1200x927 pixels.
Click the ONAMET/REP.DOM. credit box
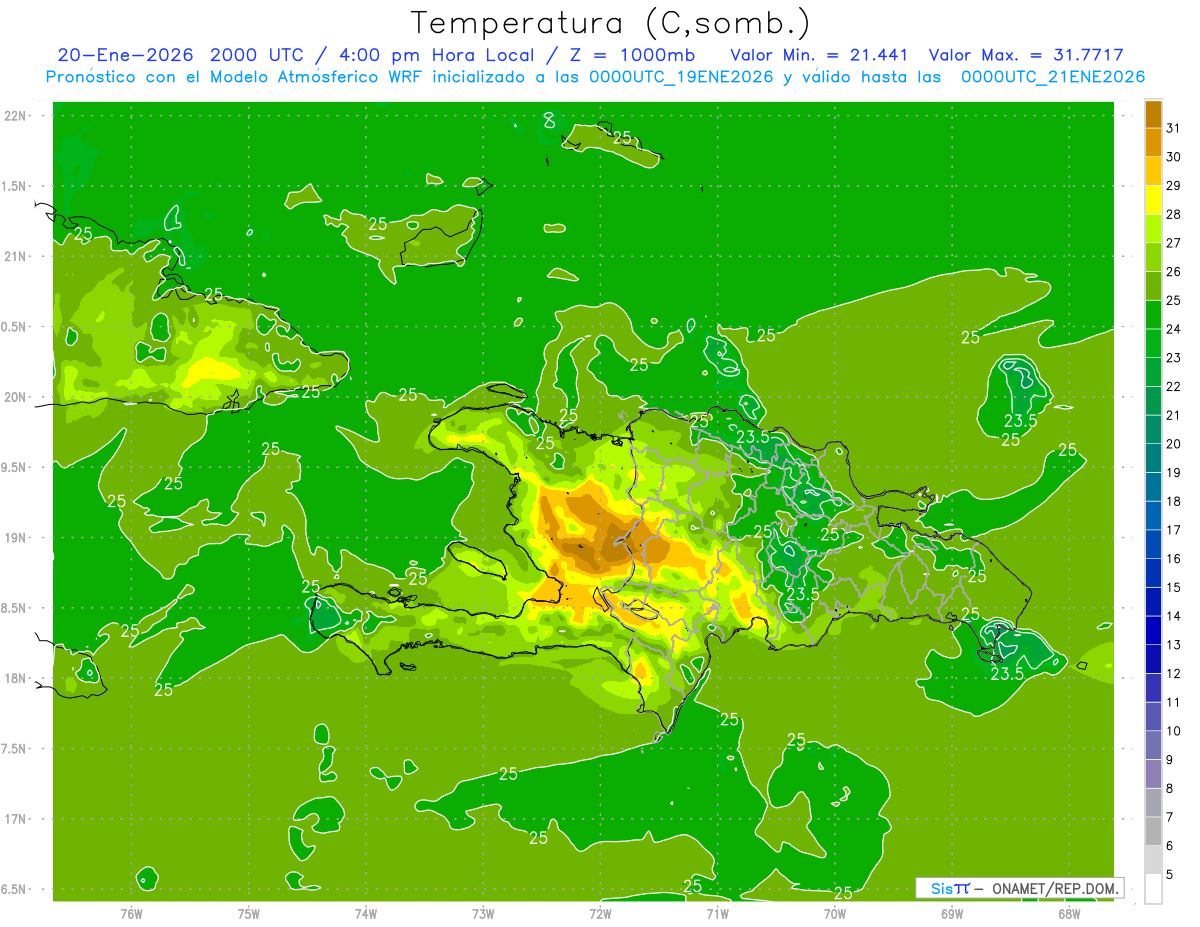1020,888
